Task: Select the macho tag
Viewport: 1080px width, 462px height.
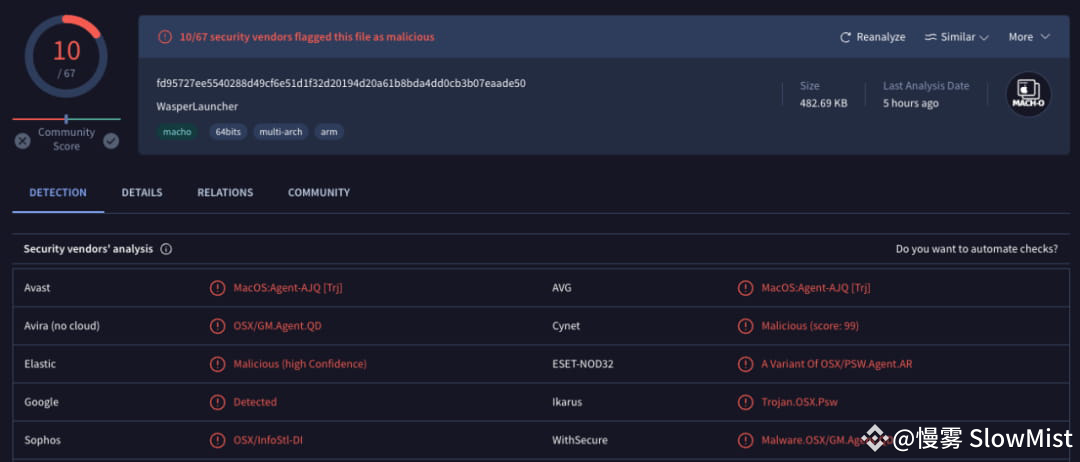Action: (177, 132)
